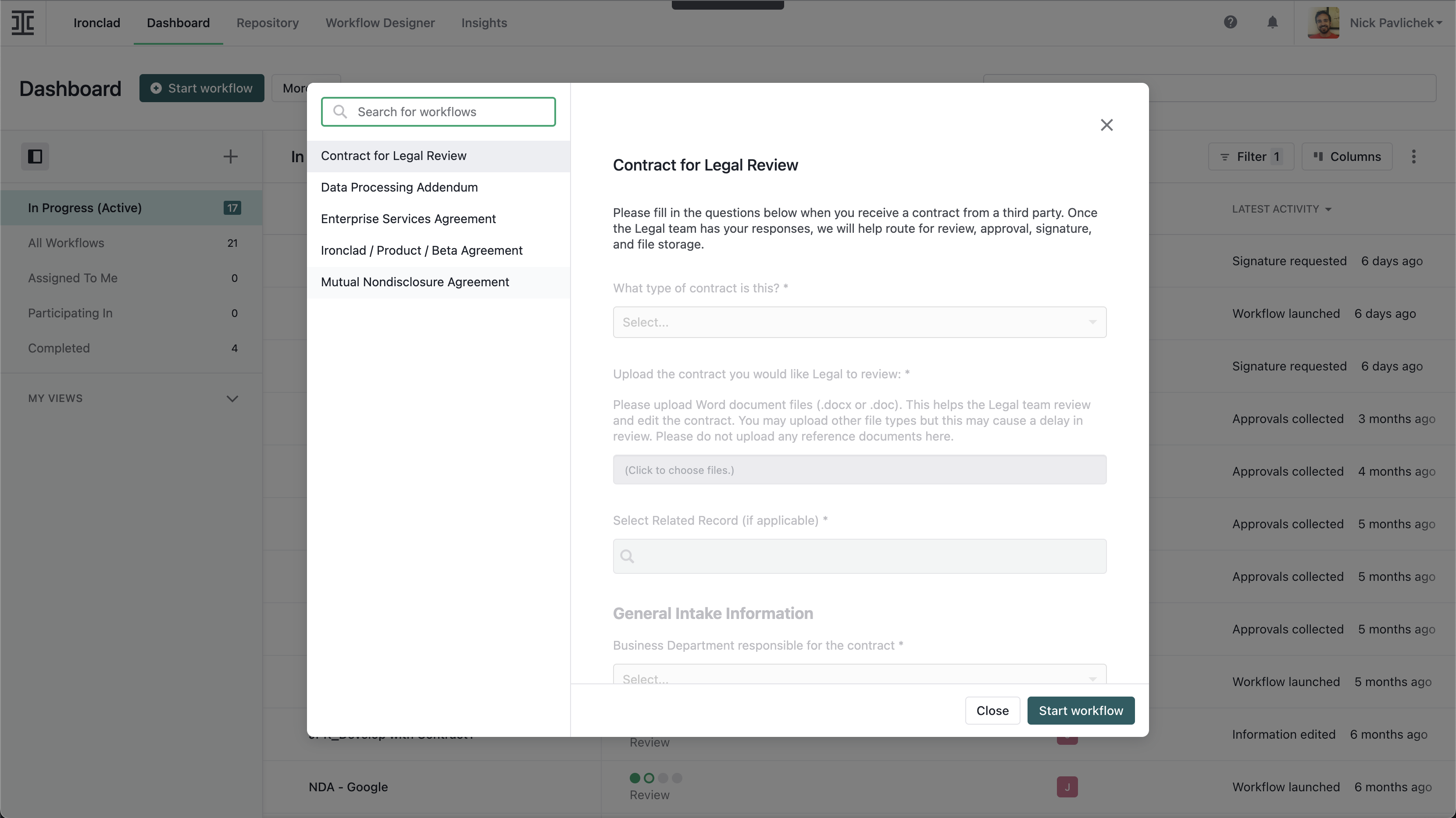Open the help icon in the top bar
Screen dimensions: 1456x818
(x=1231, y=23)
